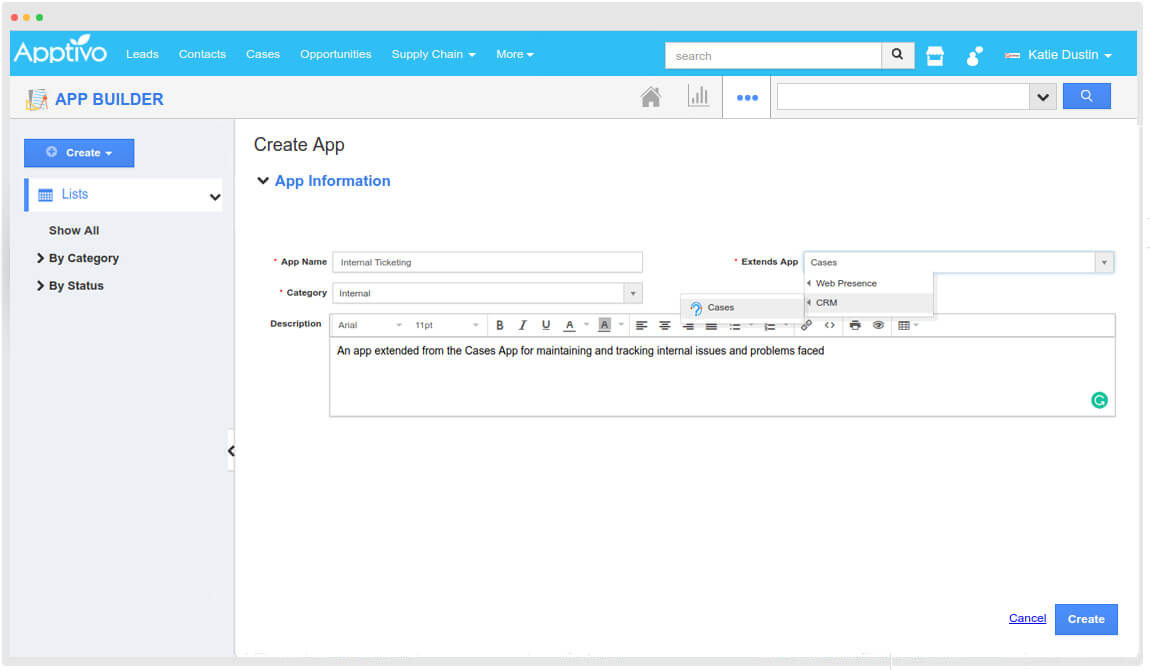Open the insert code view
The image size is (1150, 670).
830,324
